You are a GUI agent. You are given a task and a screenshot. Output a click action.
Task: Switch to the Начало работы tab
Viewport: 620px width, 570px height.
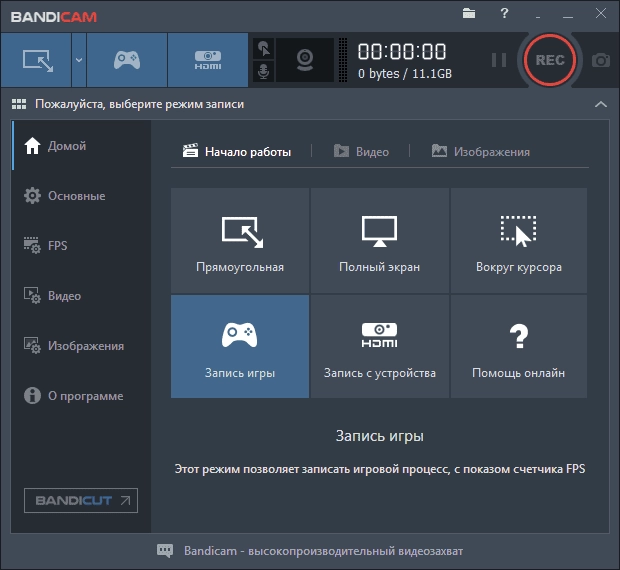coord(237,152)
